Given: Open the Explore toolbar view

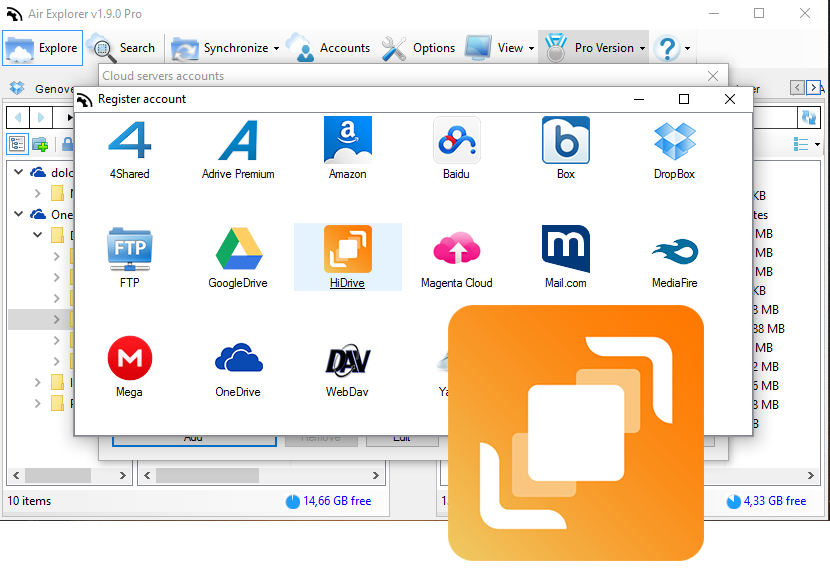Looking at the screenshot, I should coord(42,48).
